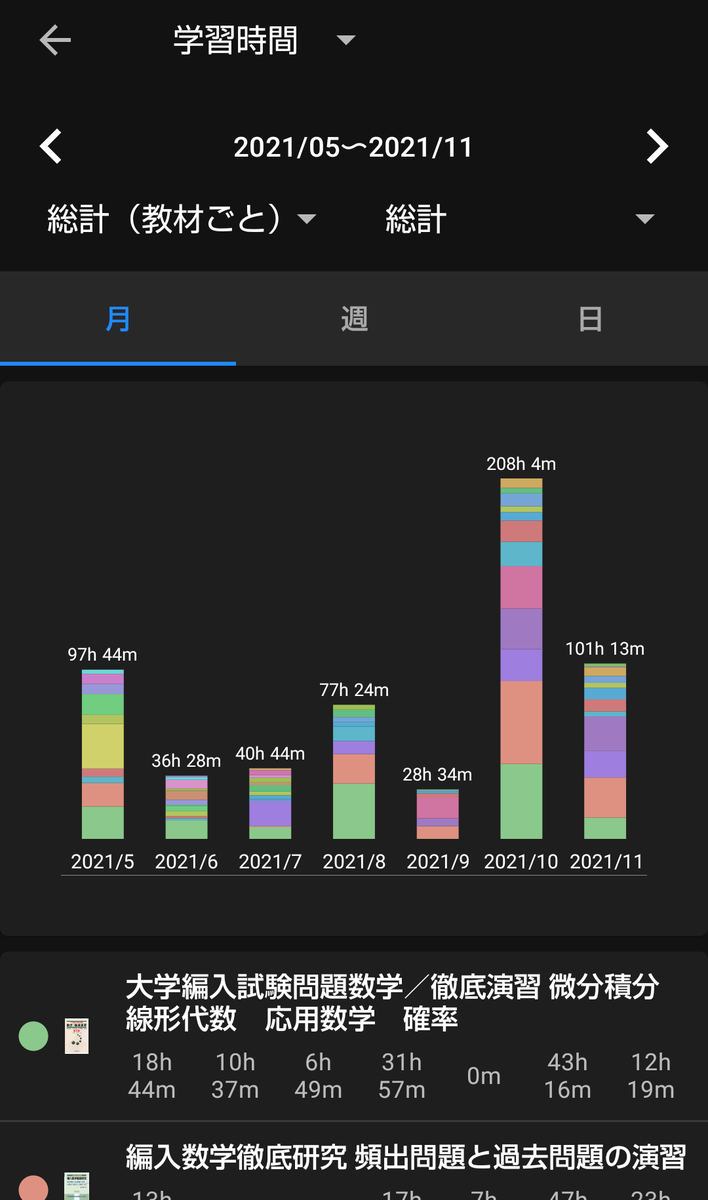Click the 77h 24m total label

point(354,690)
